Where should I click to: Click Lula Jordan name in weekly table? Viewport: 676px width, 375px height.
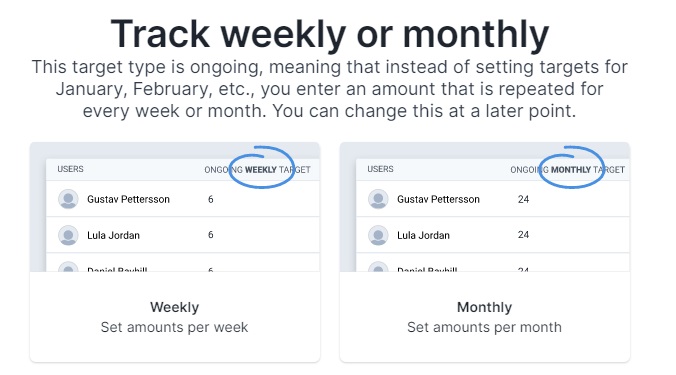click(113, 235)
